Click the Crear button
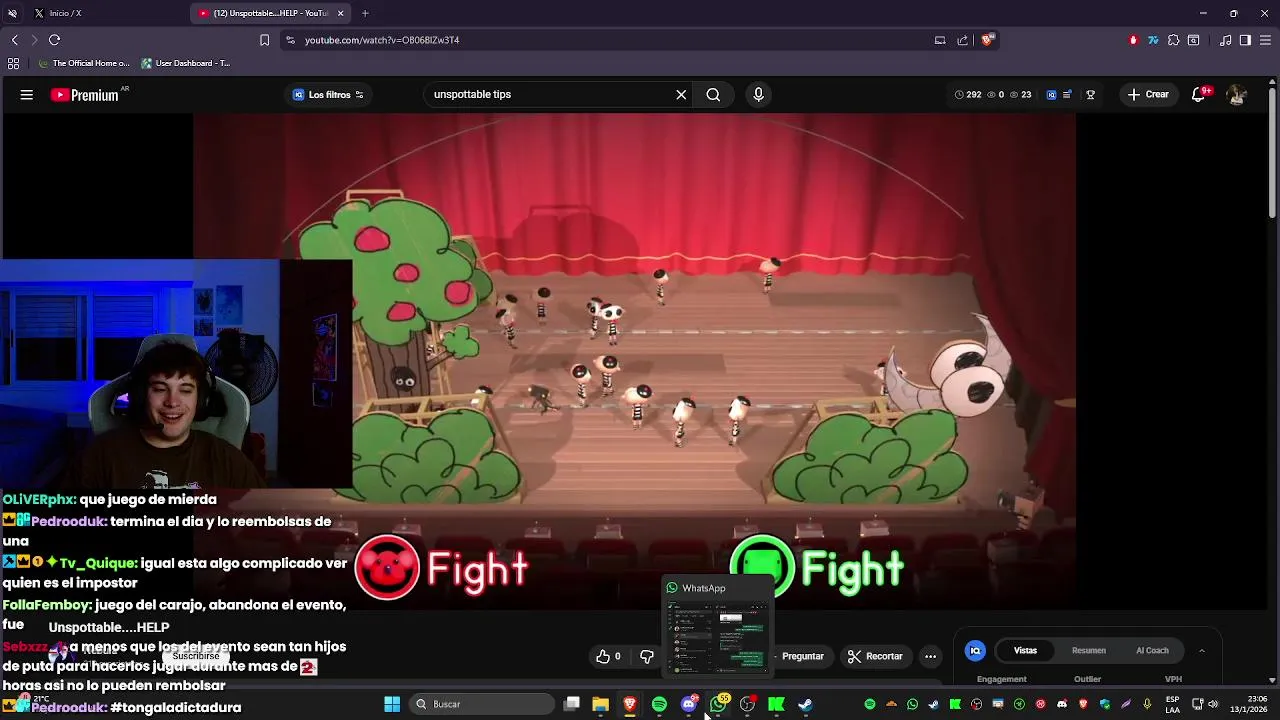 click(x=1147, y=95)
